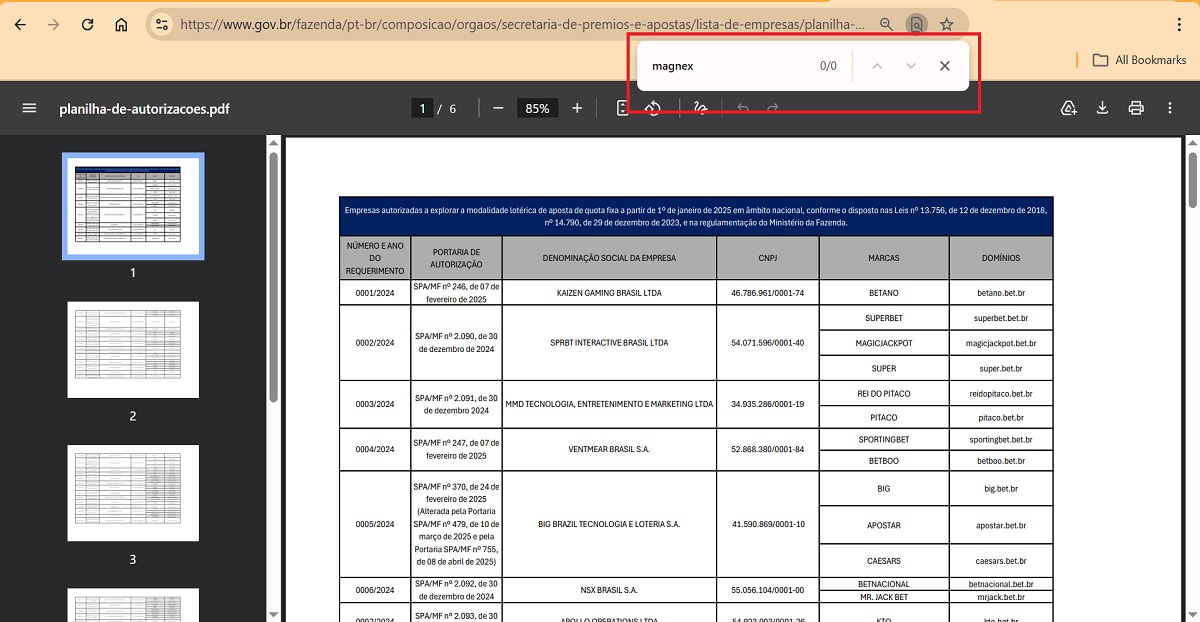Click the zoom in plus button
The width and height of the screenshot is (1200, 622).
pyautogui.click(x=577, y=108)
